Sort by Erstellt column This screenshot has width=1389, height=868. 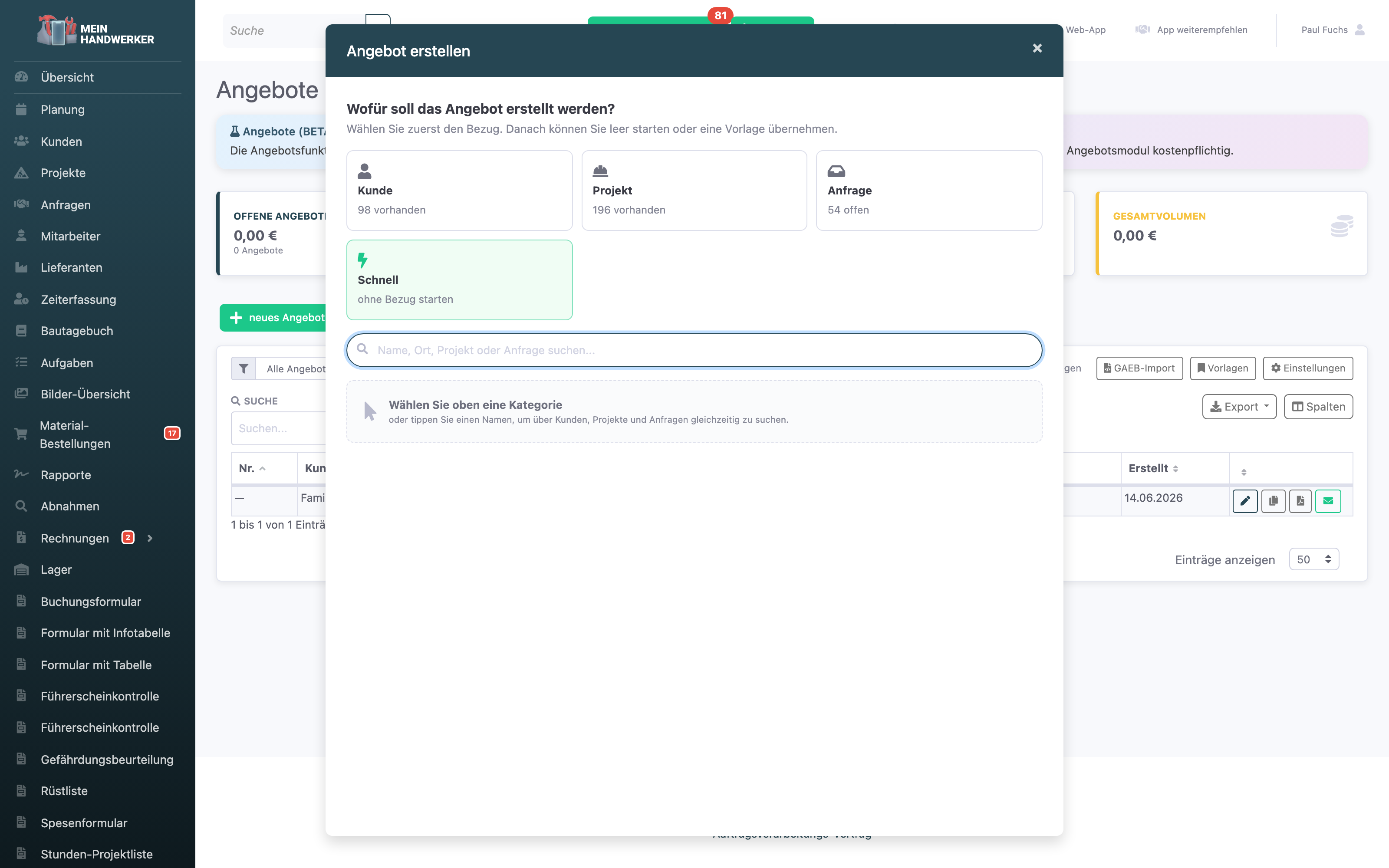click(1174, 468)
